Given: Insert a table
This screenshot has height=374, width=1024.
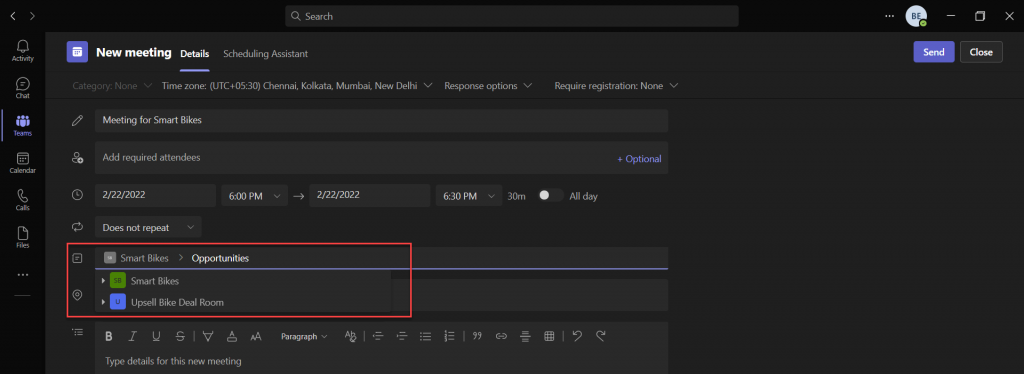Looking at the screenshot, I should click(549, 336).
